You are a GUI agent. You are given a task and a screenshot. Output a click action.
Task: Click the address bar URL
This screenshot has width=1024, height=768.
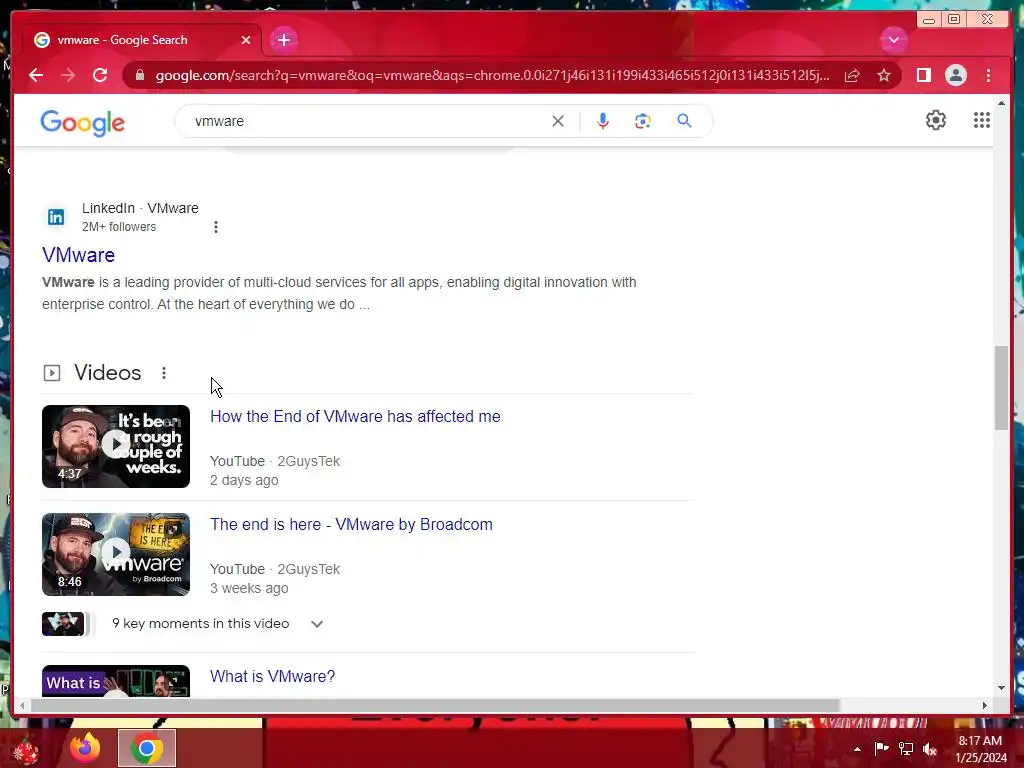point(492,76)
